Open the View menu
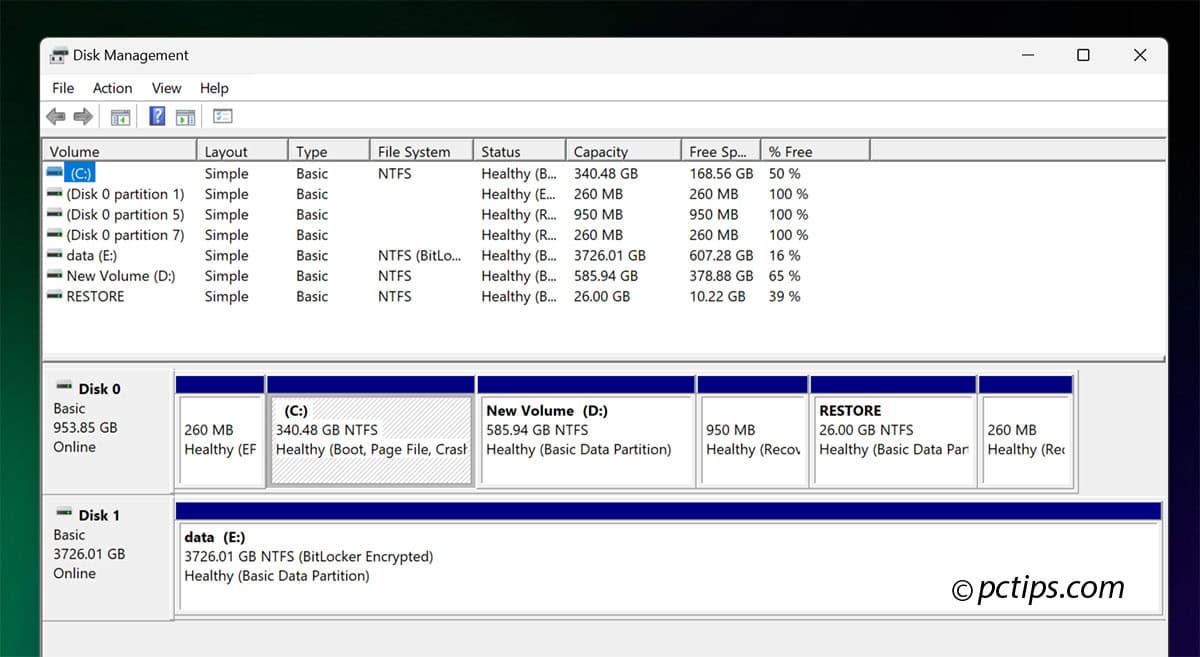The height and width of the screenshot is (657, 1200). tap(166, 88)
